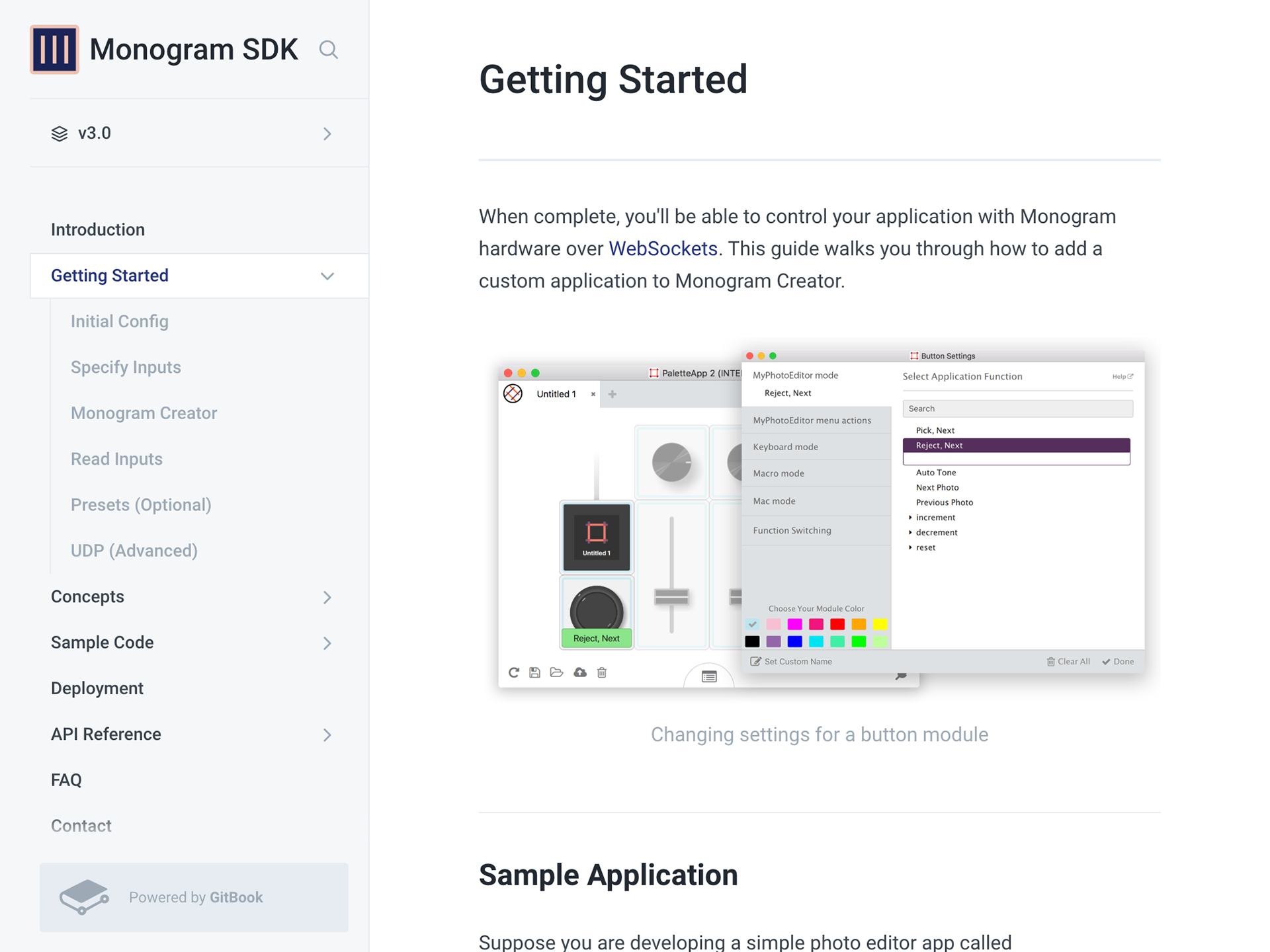The width and height of the screenshot is (1270, 952).
Task: Open the Sample Code page
Action: point(103,643)
